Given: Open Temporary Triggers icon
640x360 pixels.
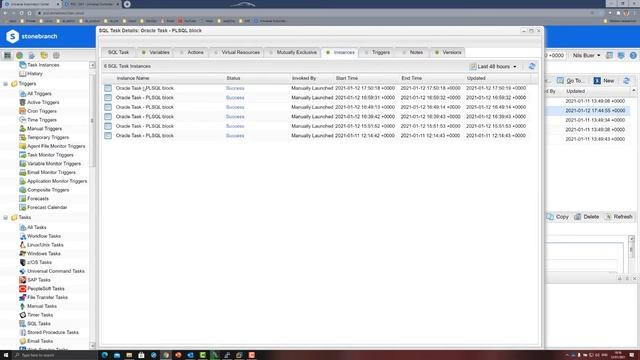Looking at the screenshot, I should click(x=23, y=138).
